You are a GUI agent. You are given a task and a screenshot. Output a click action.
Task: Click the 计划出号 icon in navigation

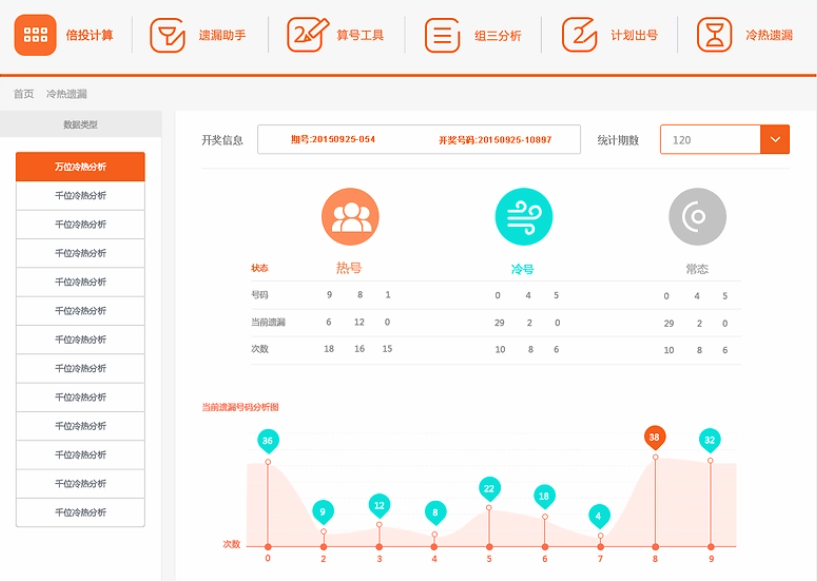[x=579, y=35]
